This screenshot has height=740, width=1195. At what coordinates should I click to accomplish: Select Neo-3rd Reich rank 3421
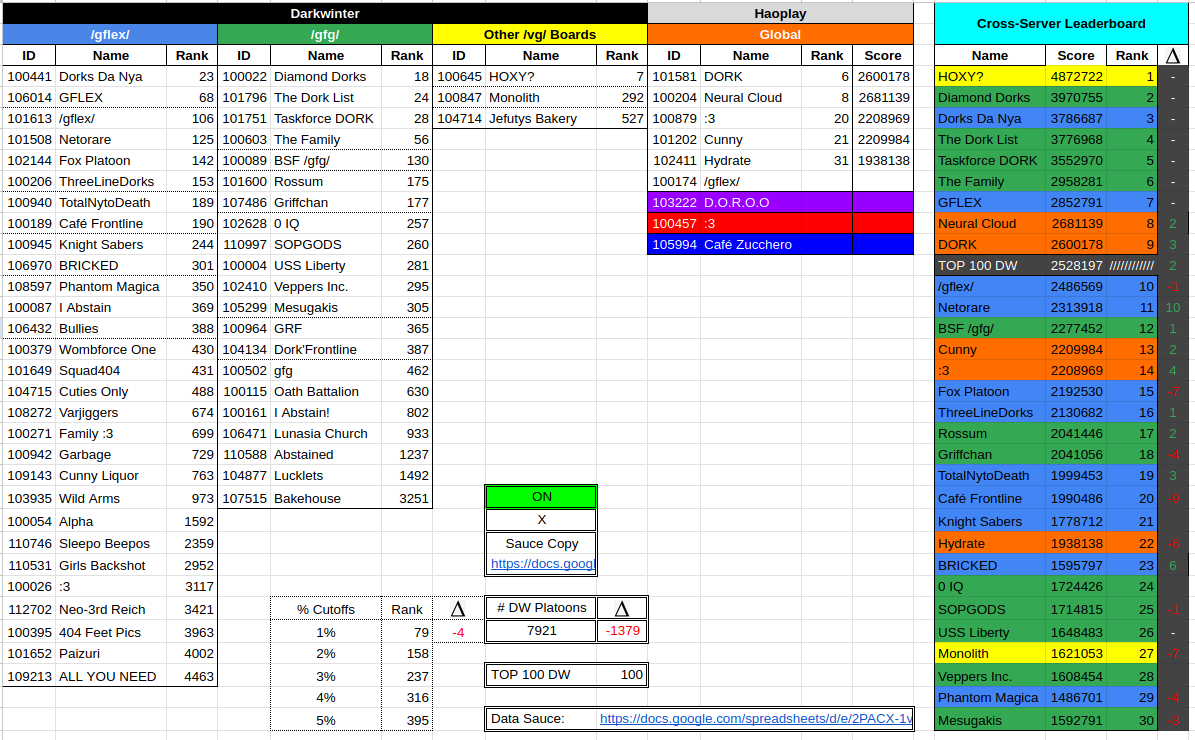pyautogui.click(x=192, y=610)
